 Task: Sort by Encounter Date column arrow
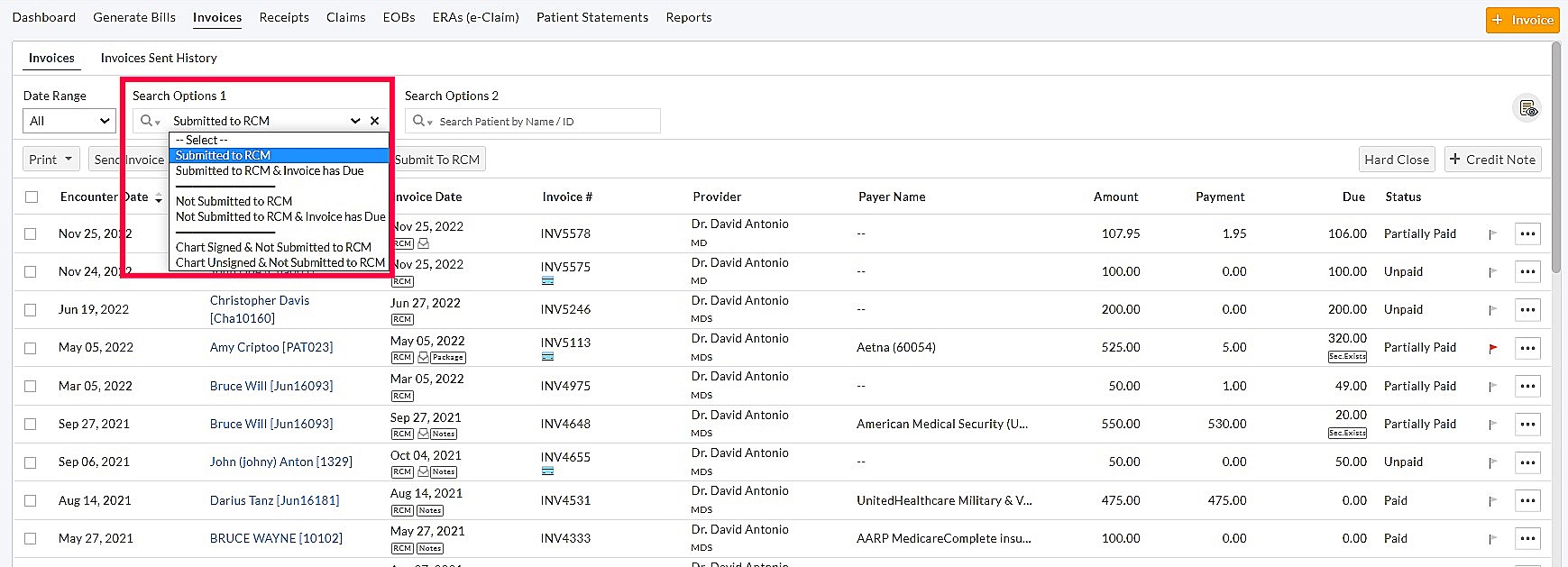tap(159, 197)
